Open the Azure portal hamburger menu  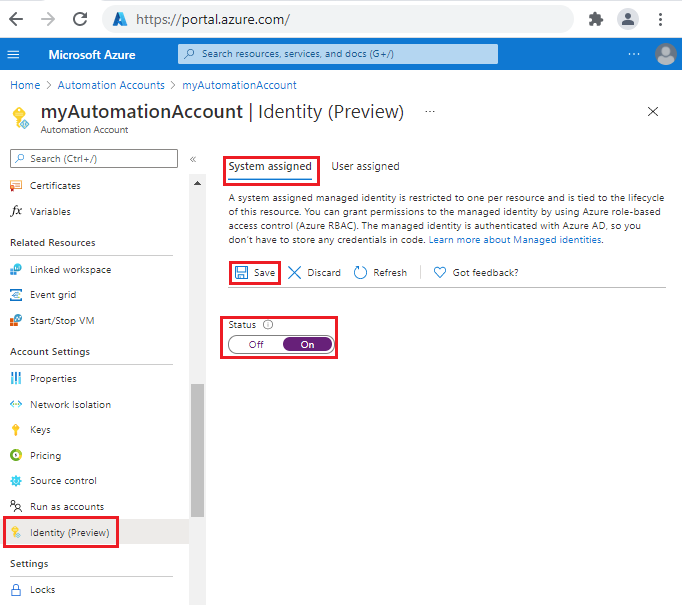coord(13,54)
